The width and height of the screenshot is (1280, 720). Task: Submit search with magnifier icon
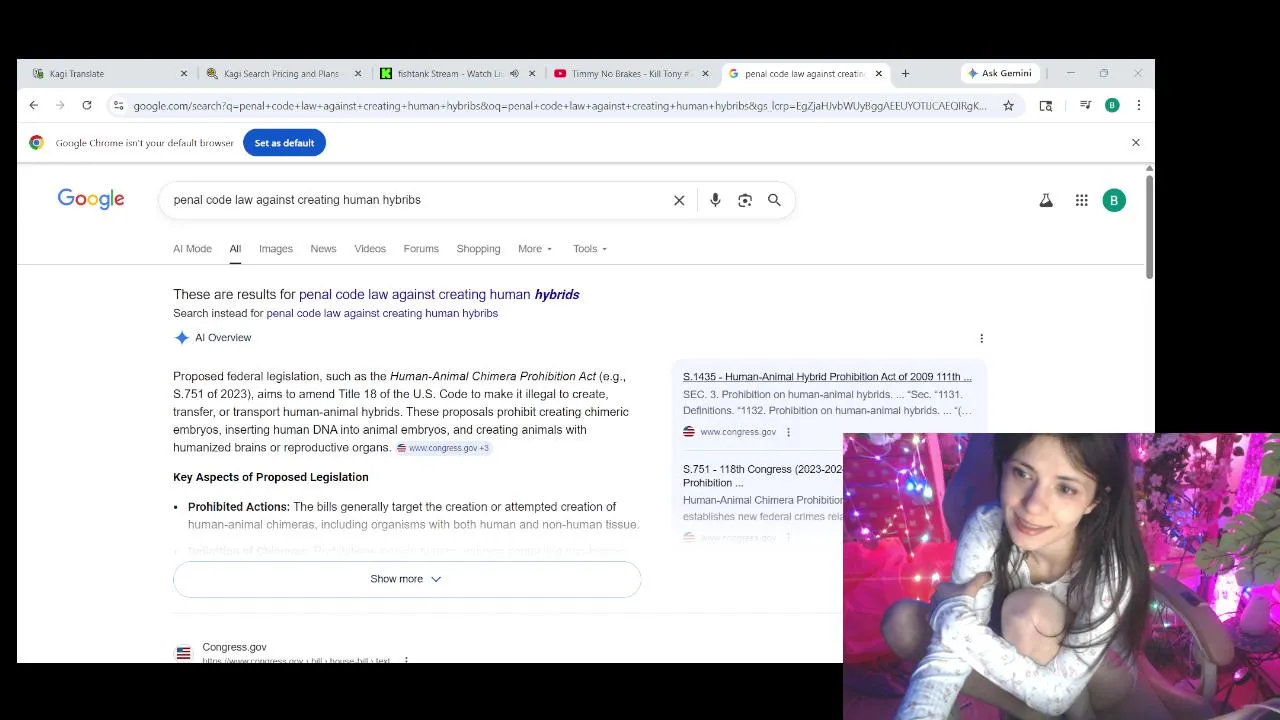[x=774, y=200]
